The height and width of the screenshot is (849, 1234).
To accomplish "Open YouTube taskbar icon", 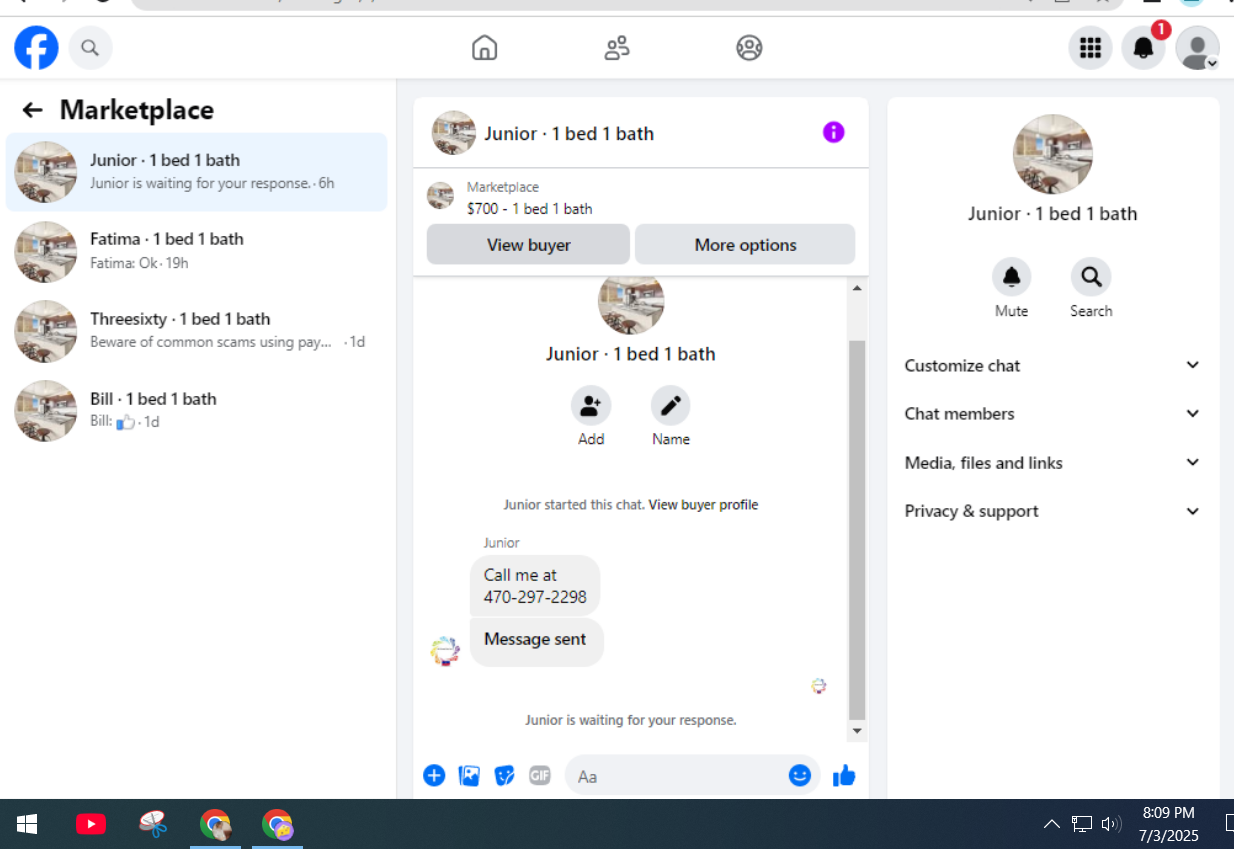I will pyautogui.click(x=91, y=824).
